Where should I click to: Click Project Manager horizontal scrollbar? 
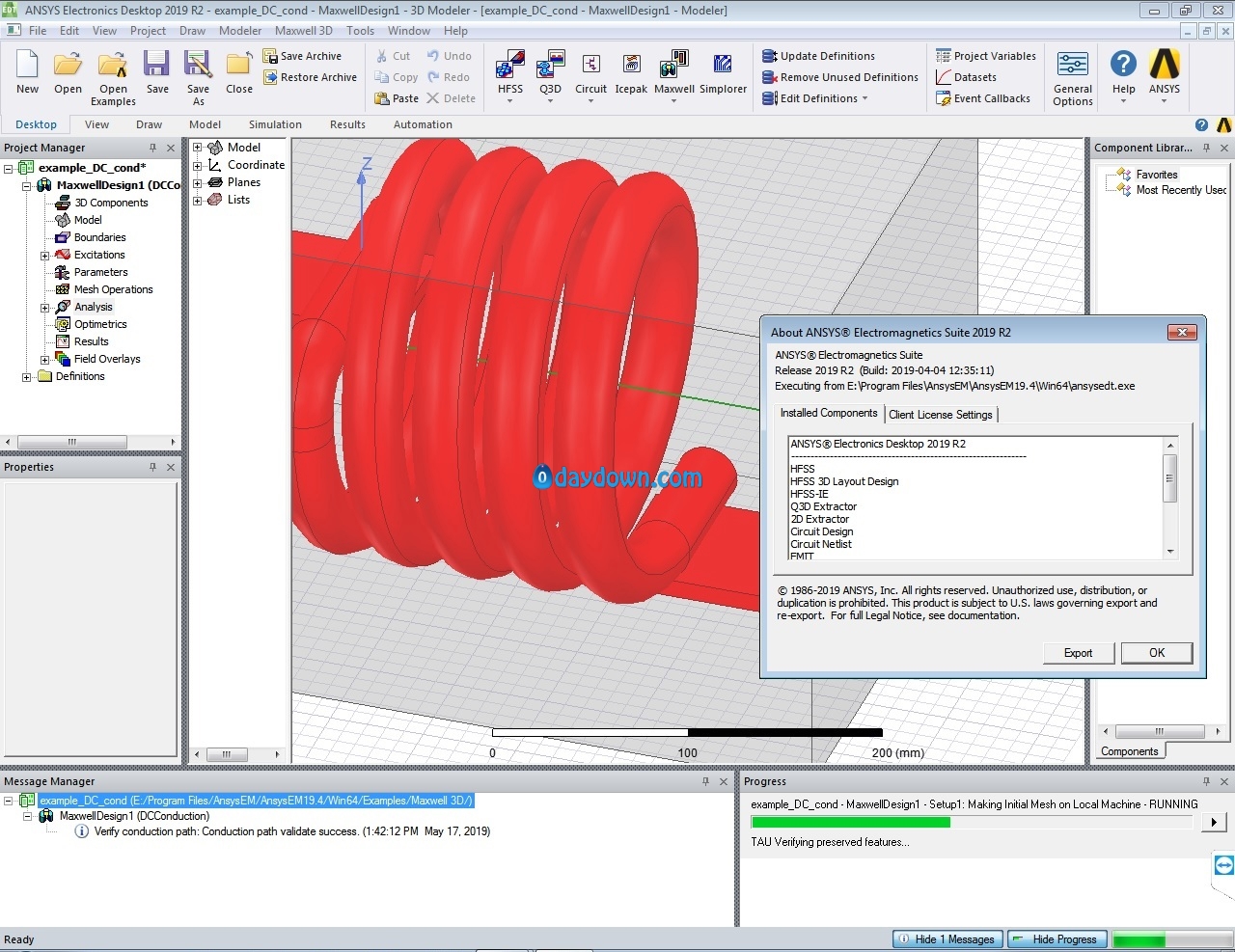[x=91, y=442]
